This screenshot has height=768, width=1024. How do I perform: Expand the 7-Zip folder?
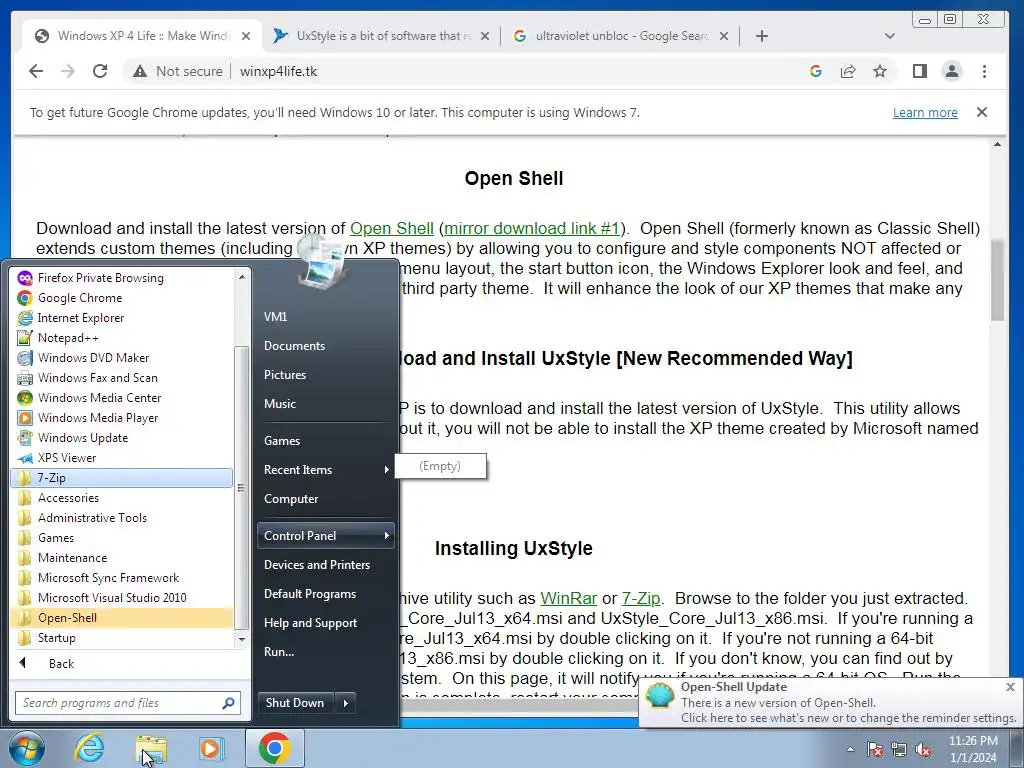coord(122,478)
